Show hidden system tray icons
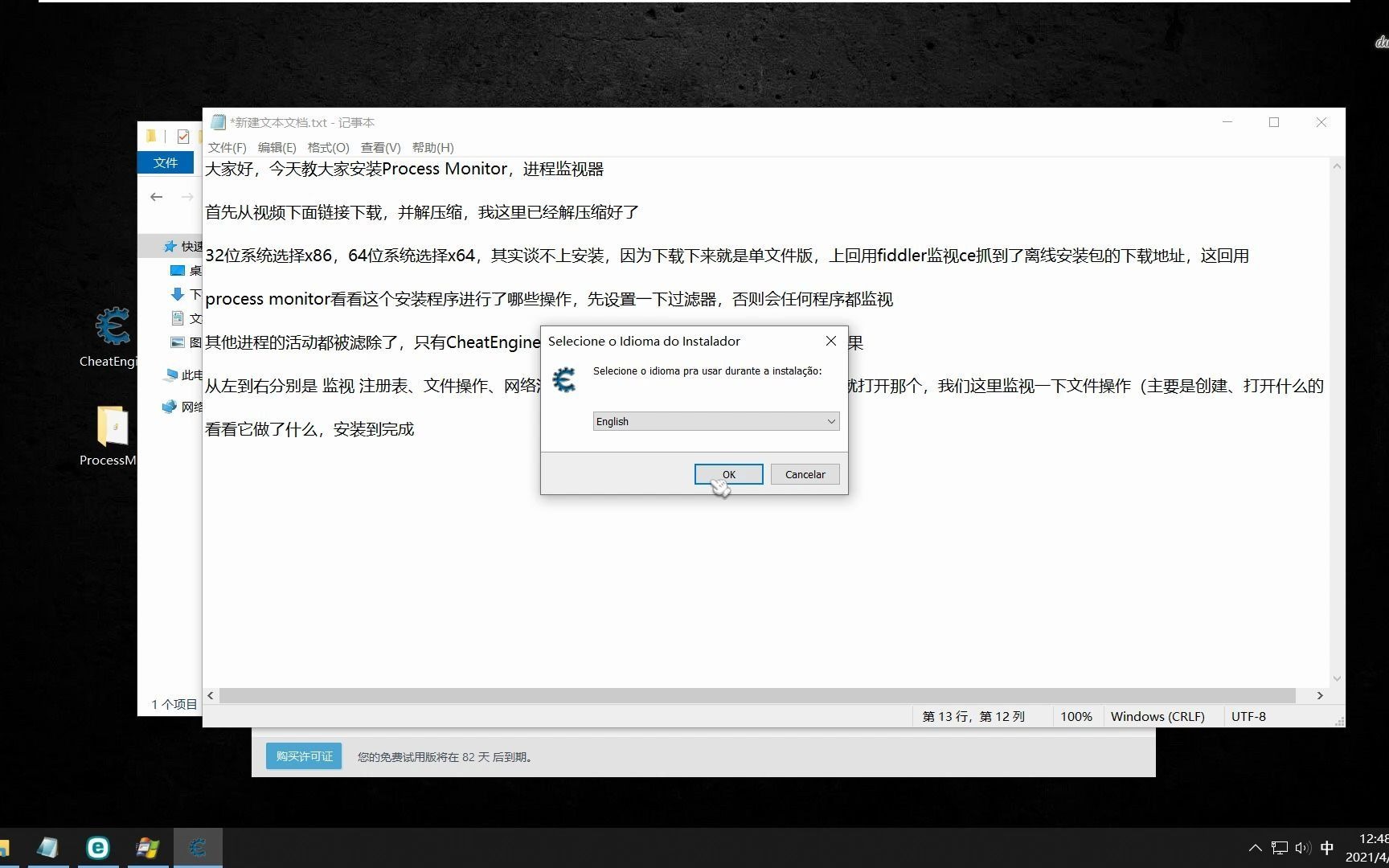This screenshot has width=1389, height=868. point(1255,848)
